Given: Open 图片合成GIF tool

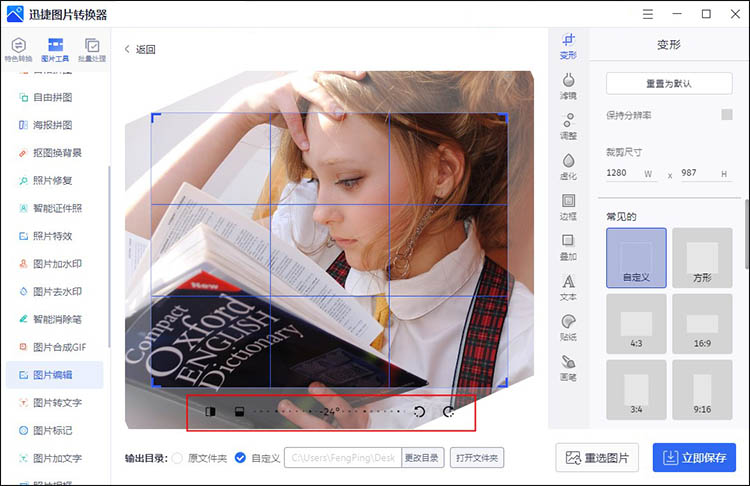Looking at the screenshot, I should (53, 347).
